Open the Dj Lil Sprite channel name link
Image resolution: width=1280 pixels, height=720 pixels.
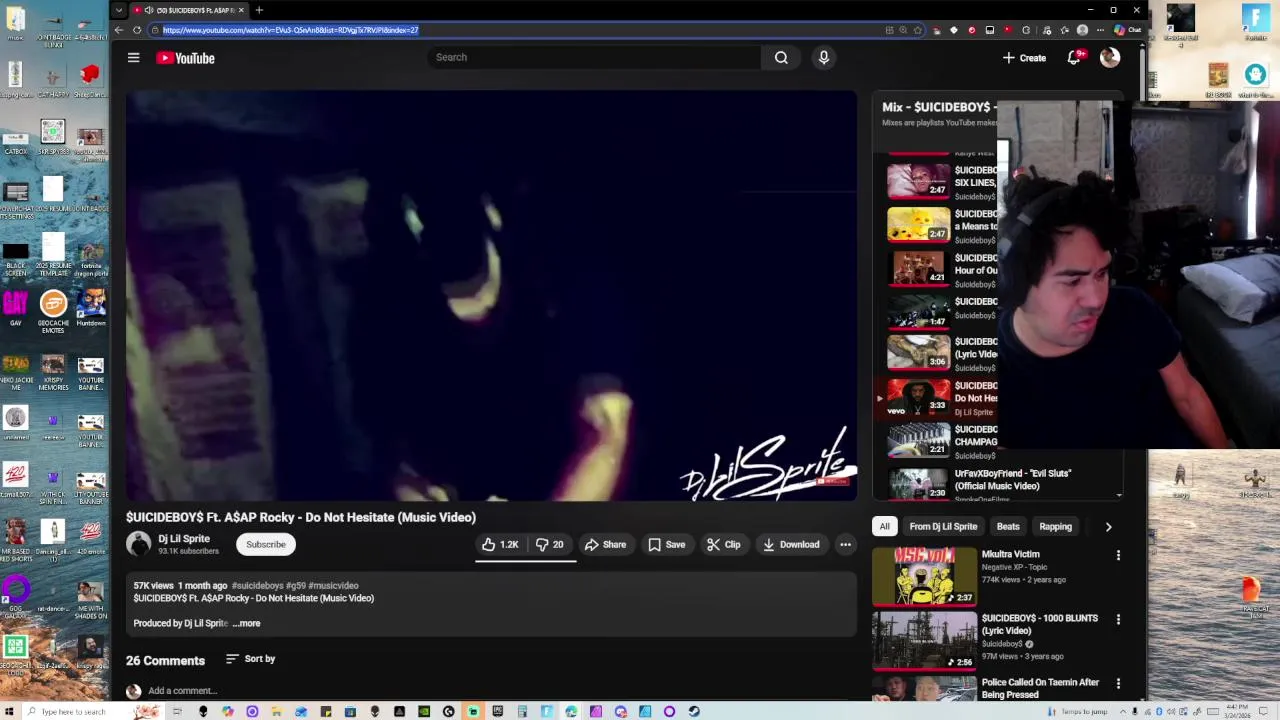(184, 538)
